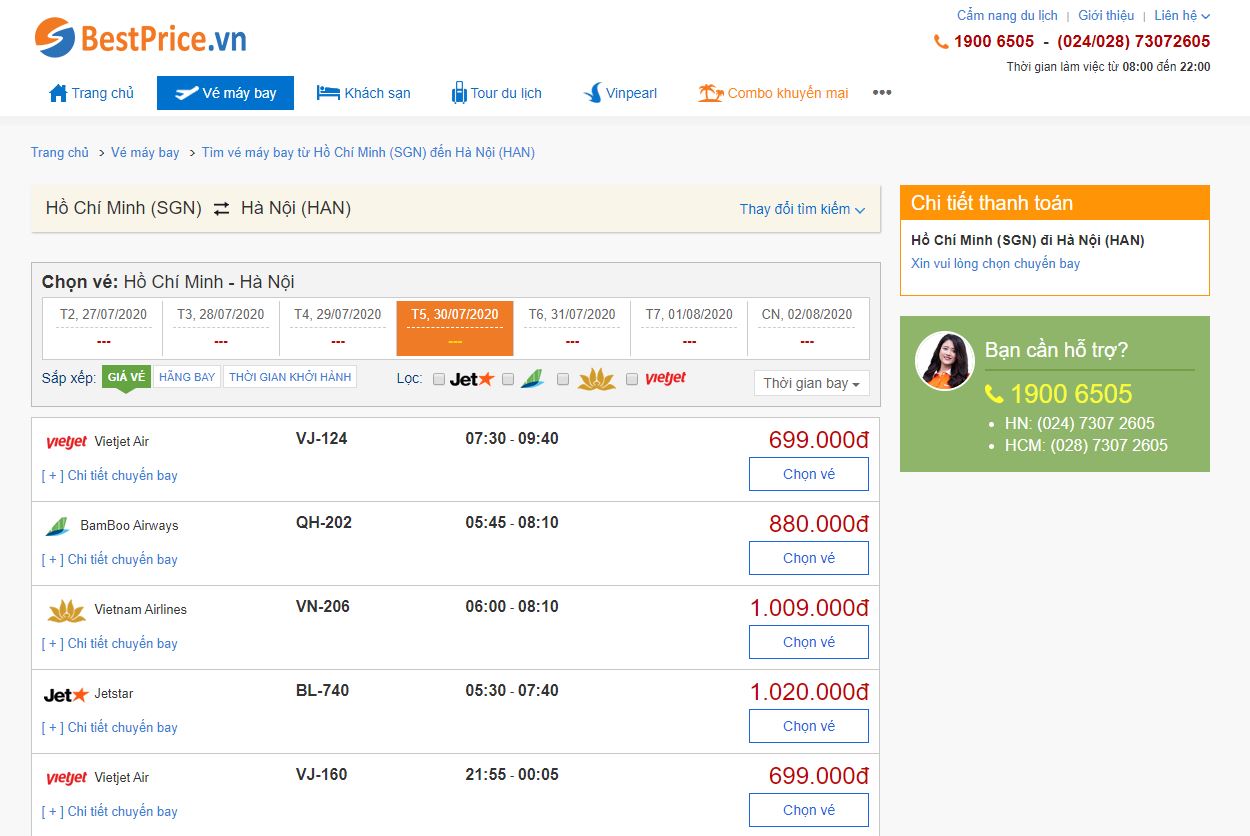Click the Vietjet logo on flight VJ-124

[x=67, y=442]
